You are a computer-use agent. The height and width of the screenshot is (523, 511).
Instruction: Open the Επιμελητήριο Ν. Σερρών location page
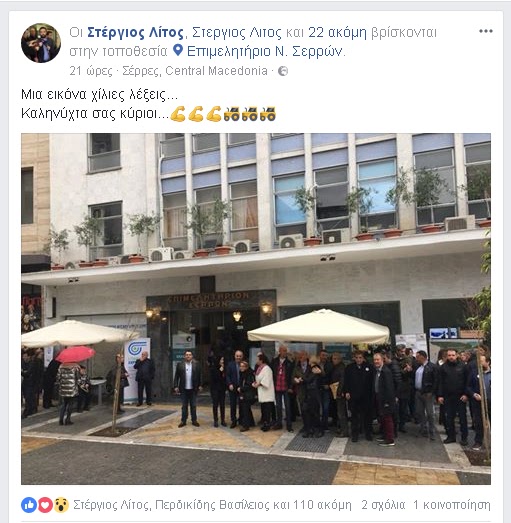pos(265,51)
